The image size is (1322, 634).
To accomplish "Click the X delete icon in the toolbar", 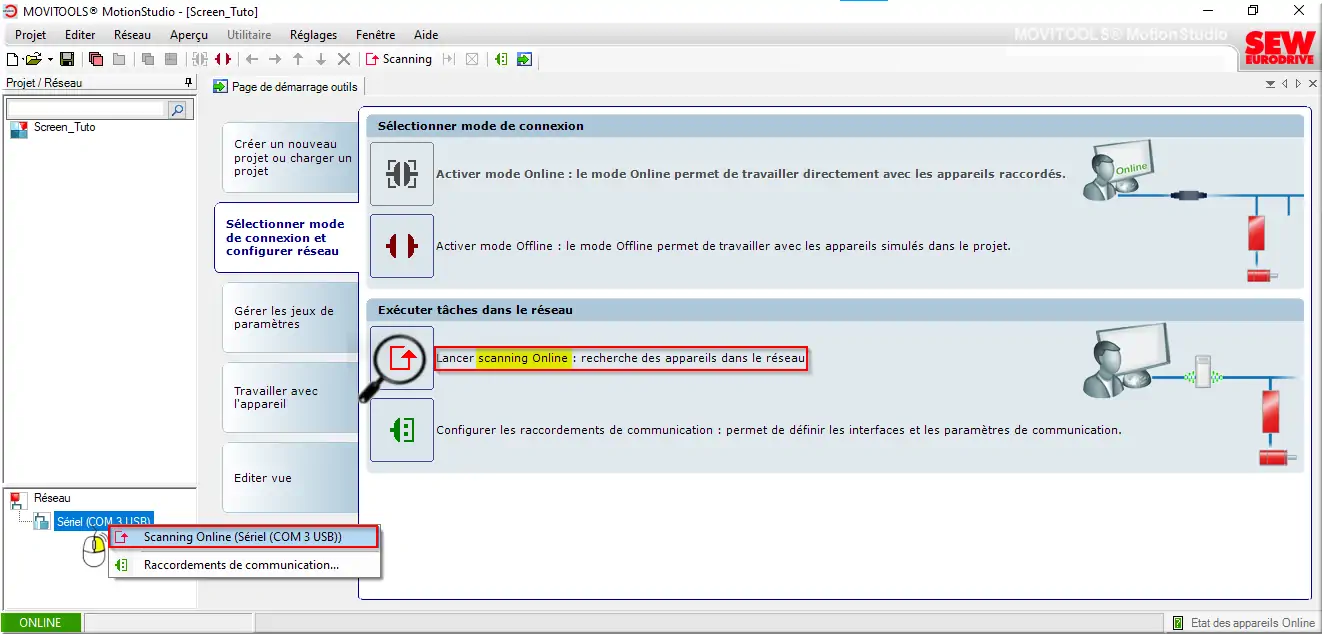I will pyautogui.click(x=344, y=59).
